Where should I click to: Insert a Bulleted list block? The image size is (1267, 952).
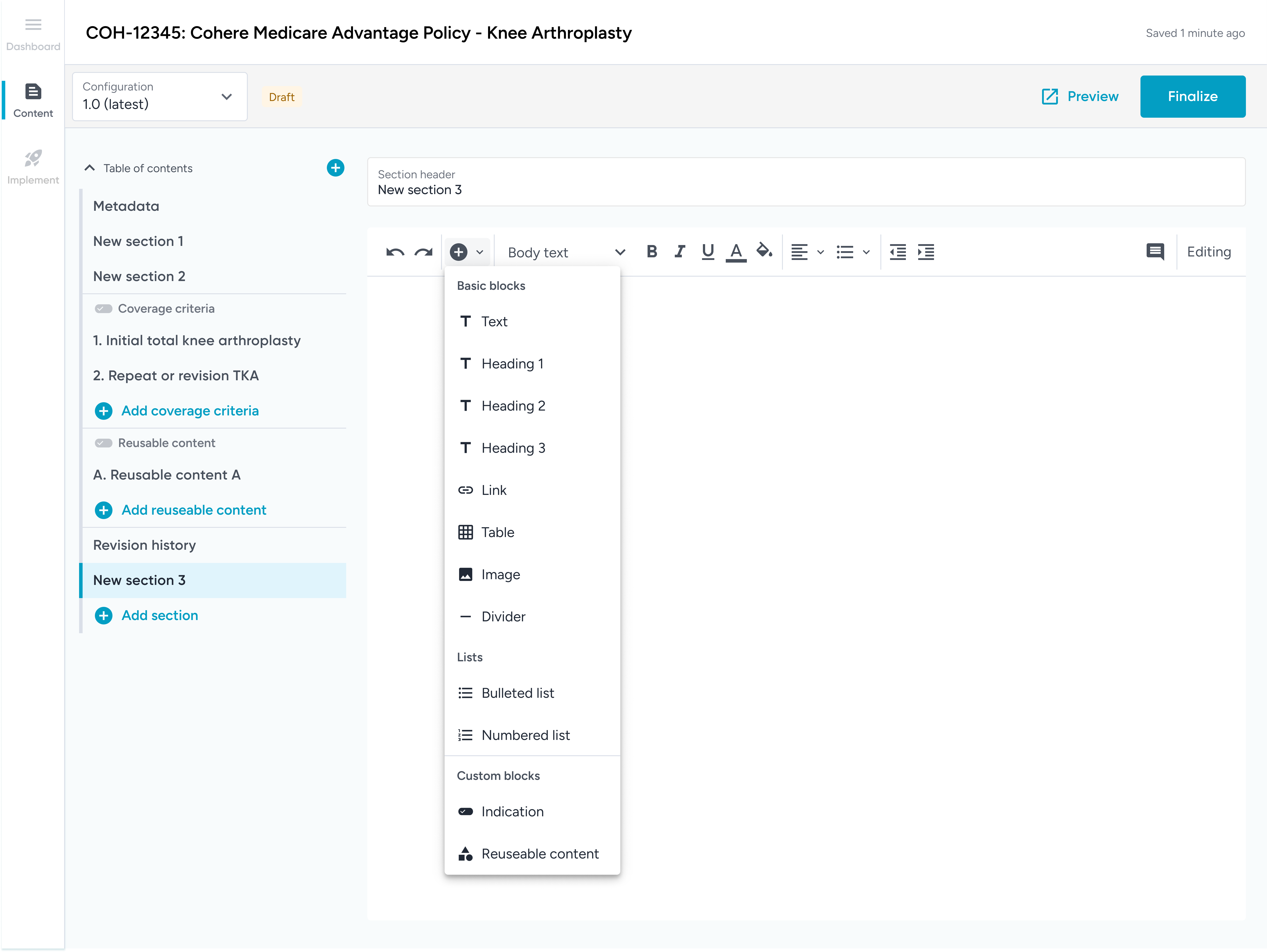coord(532,693)
